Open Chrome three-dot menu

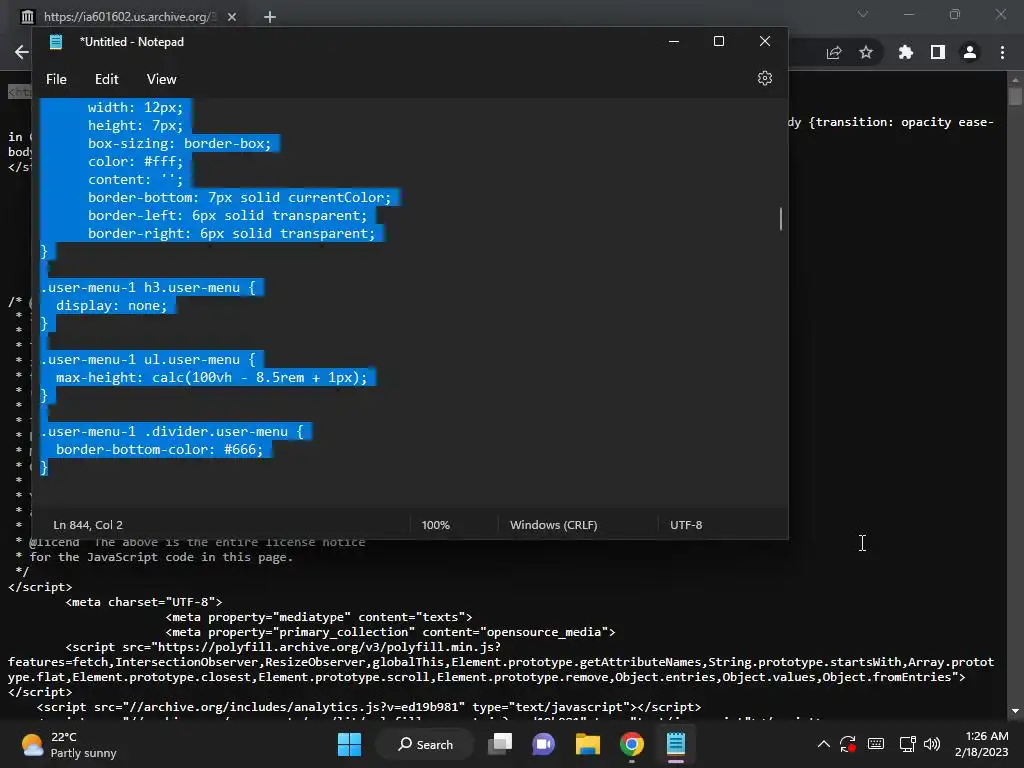click(1002, 52)
